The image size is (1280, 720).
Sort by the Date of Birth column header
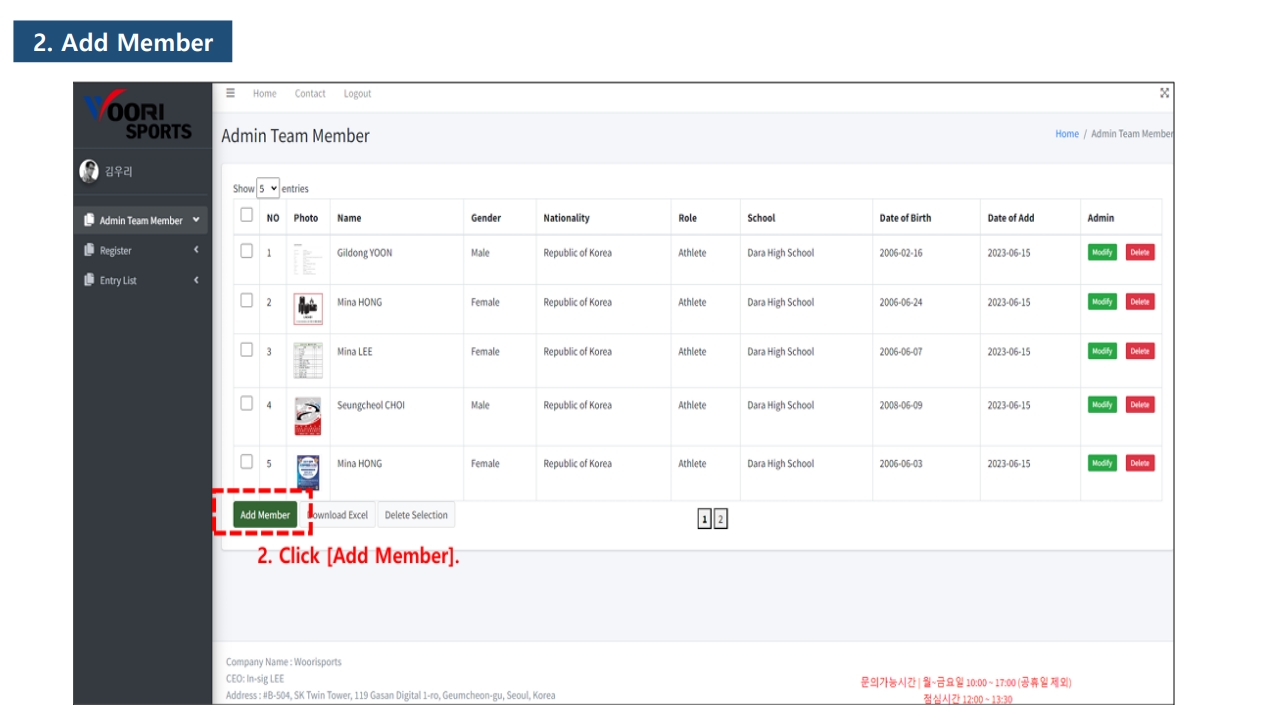[905, 218]
